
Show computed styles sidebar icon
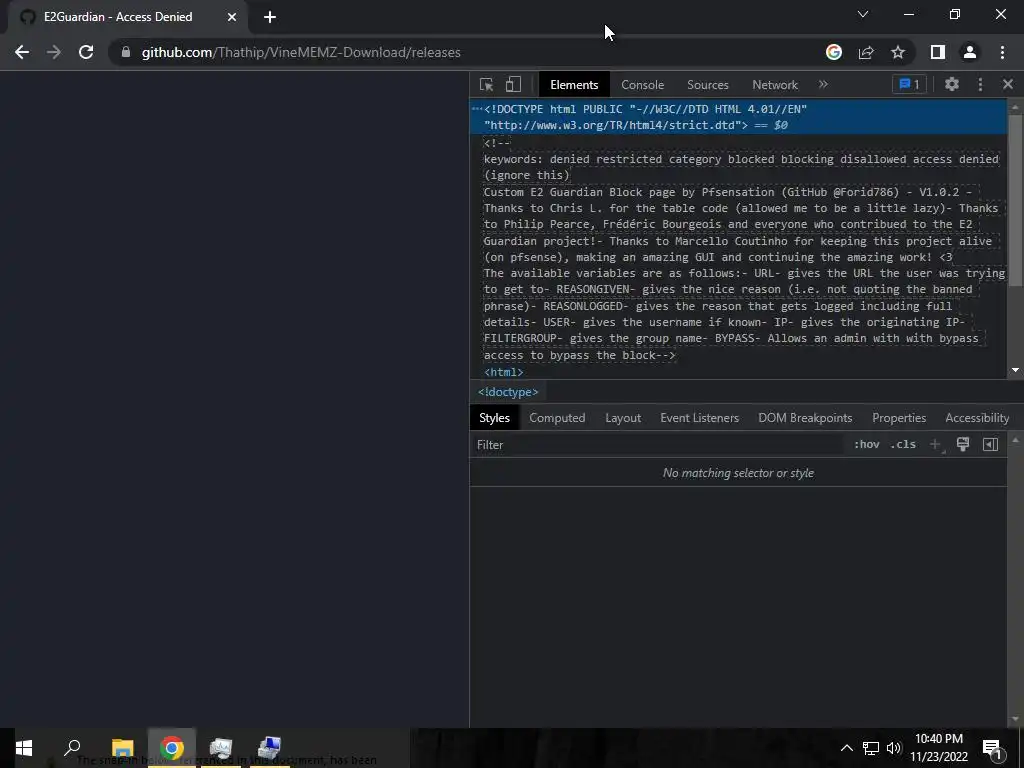pyautogui.click(x=990, y=444)
